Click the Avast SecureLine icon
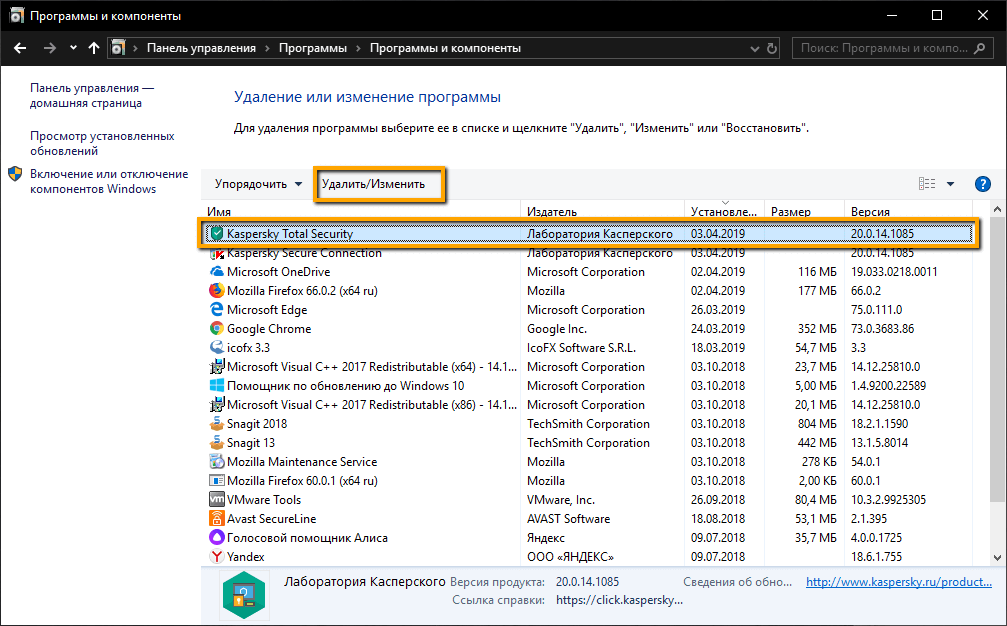The image size is (1007, 626). click(x=215, y=518)
